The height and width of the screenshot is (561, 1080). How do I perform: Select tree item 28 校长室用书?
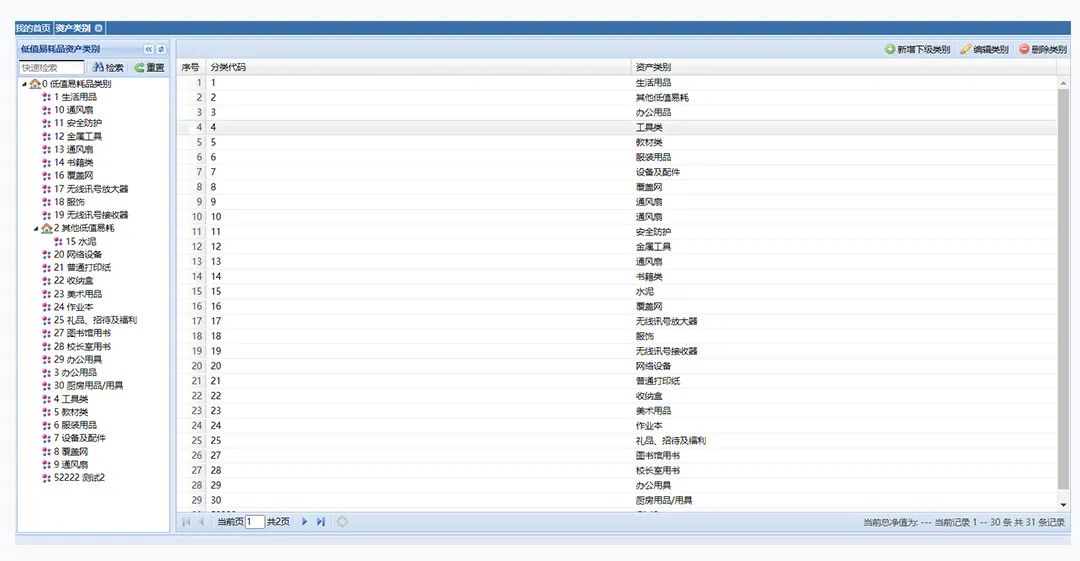tap(83, 347)
